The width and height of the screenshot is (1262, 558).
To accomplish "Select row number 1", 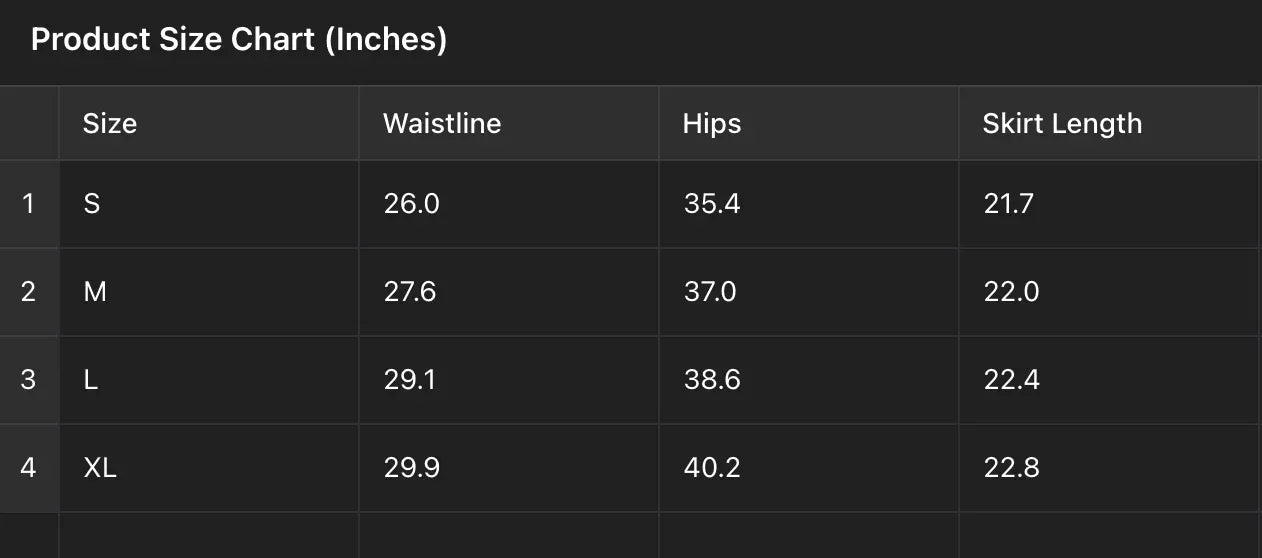I will [28, 204].
